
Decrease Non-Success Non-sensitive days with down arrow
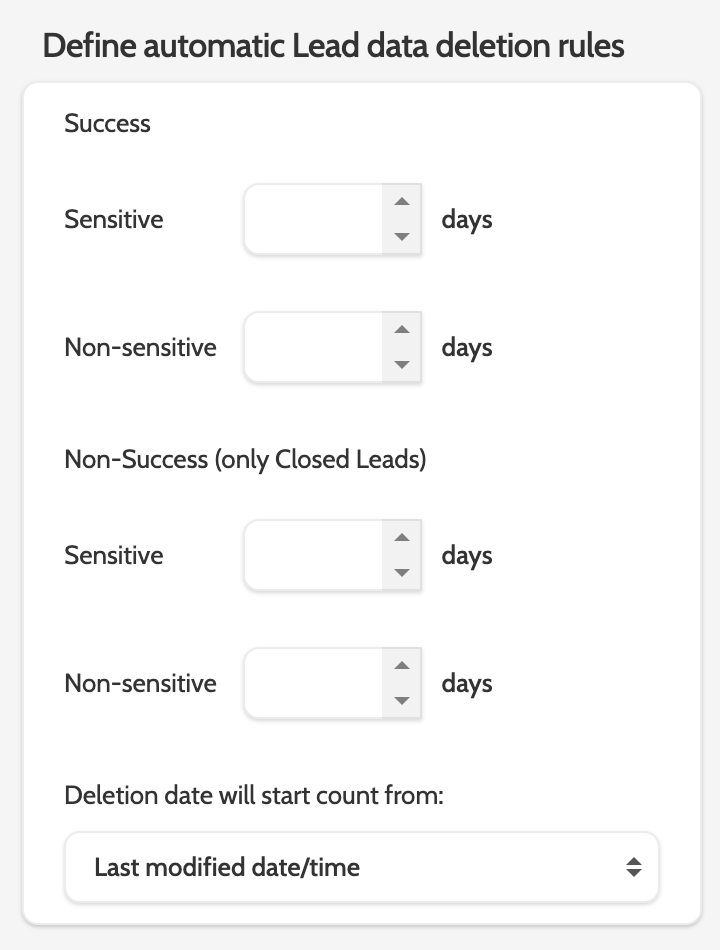tap(402, 701)
